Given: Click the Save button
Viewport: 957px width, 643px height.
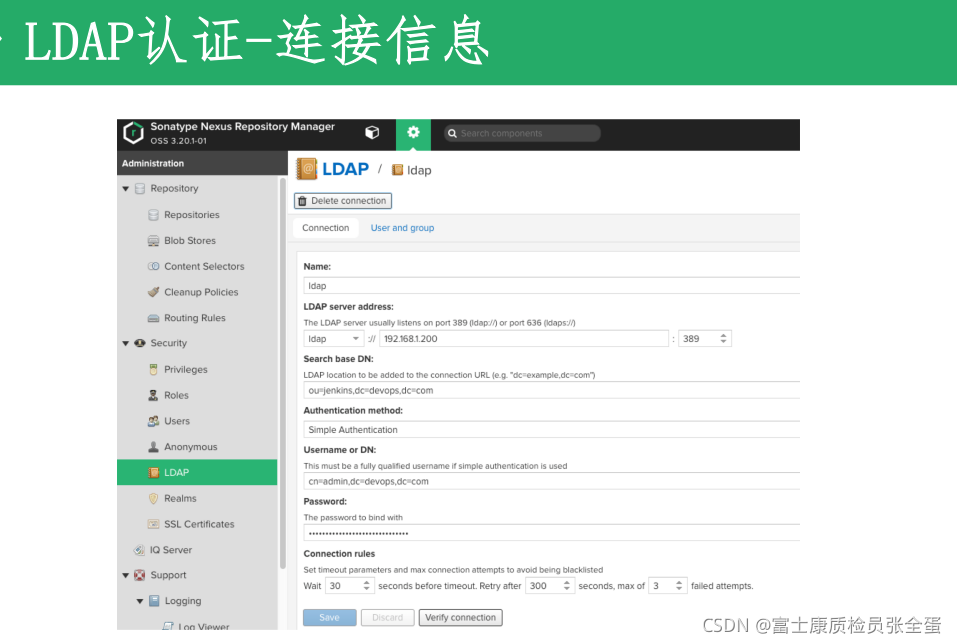Looking at the screenshot, I should click(x=330, y=617).
